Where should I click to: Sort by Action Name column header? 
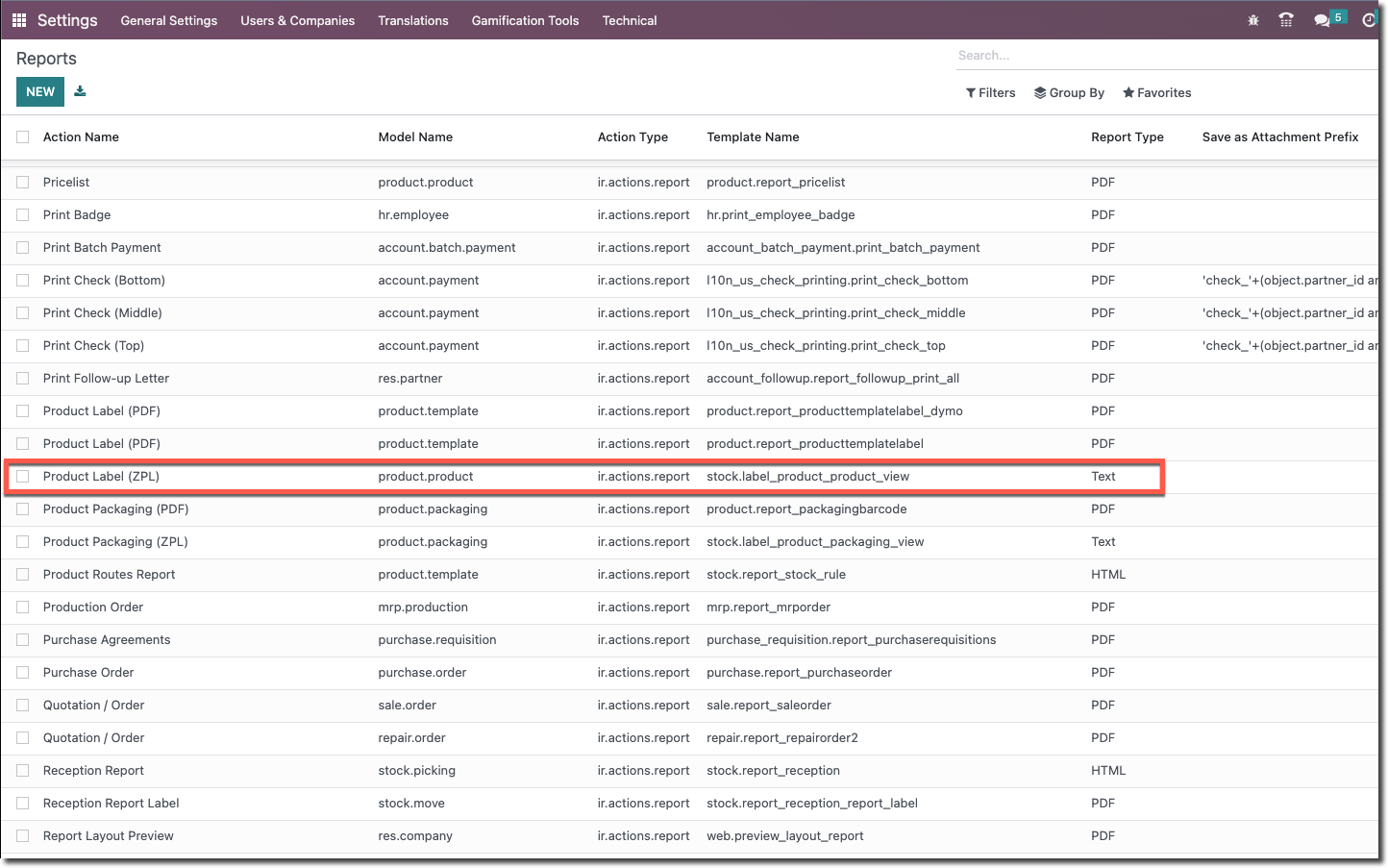[81, 137]
